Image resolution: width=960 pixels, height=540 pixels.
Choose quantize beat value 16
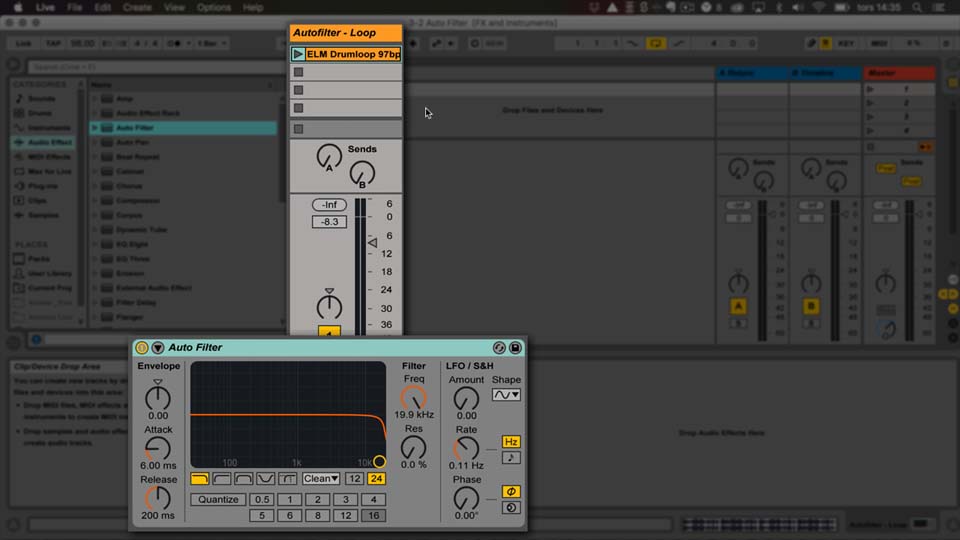pos(373,516)
